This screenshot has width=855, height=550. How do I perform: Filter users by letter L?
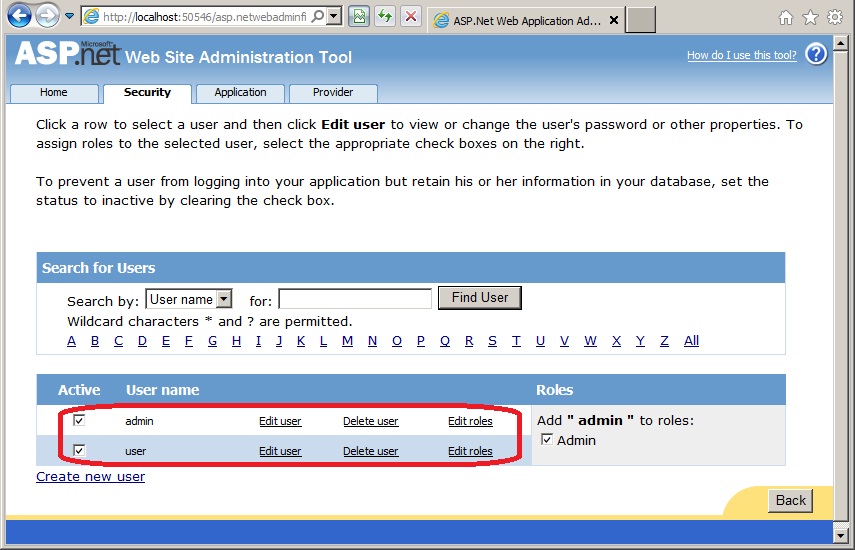point(323,341)
